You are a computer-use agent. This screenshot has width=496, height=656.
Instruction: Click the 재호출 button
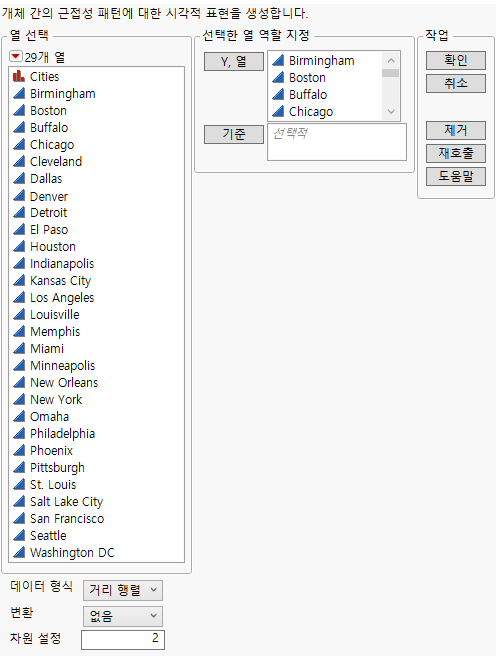[x=456, y=153]
